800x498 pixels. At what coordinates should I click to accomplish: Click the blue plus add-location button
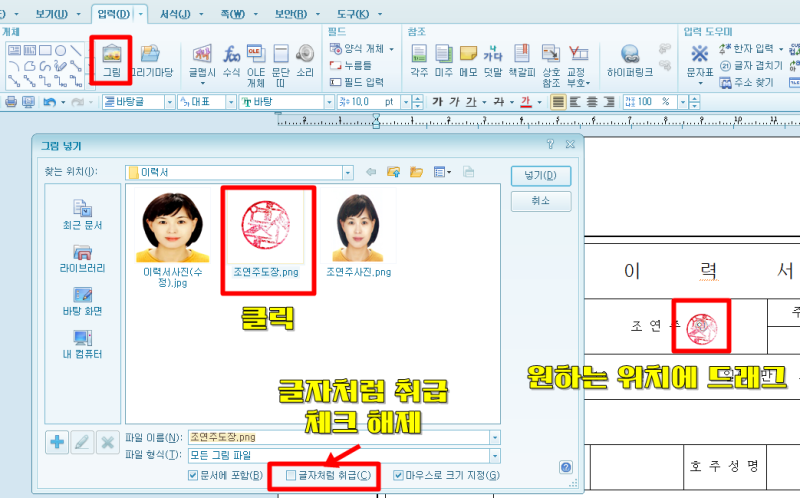[x=57, y=442]
